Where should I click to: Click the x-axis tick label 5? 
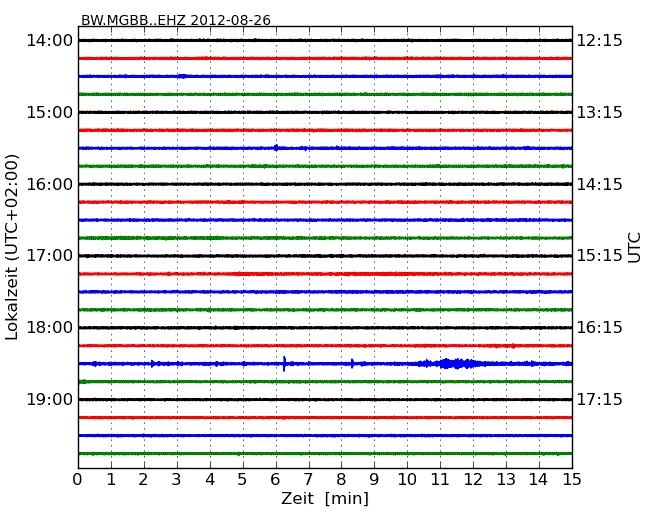point(243,480)
